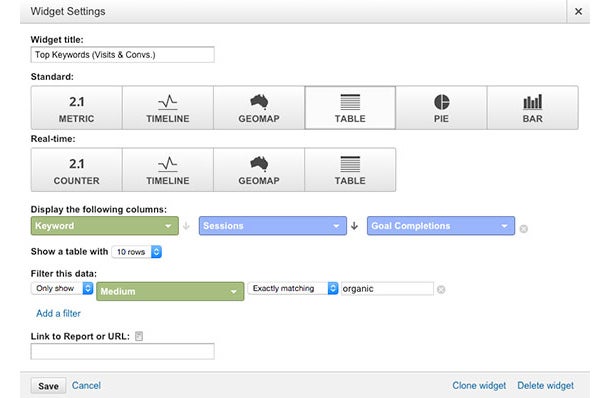610x398 pixels.
Task: Cancel the widget changes
Action: [86, 386]
